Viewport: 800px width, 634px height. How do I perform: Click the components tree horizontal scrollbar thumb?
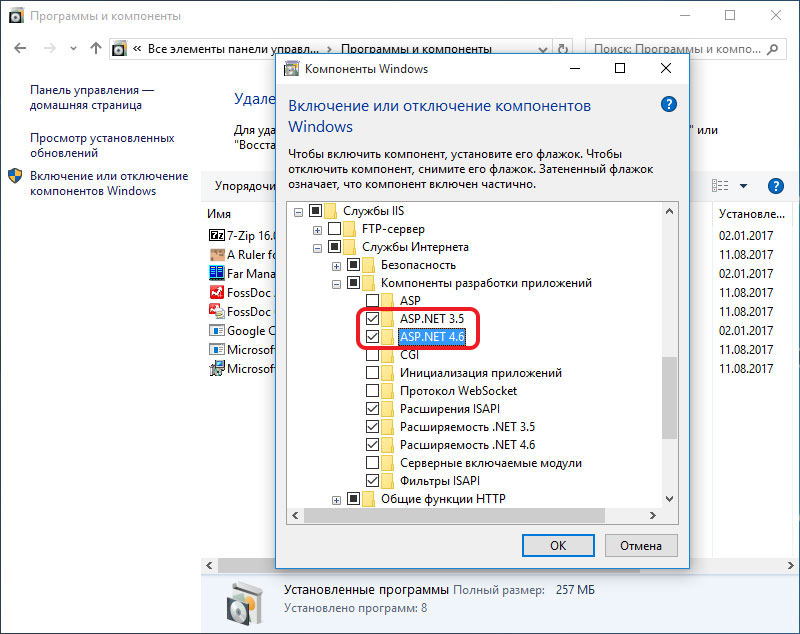point(454,515)
